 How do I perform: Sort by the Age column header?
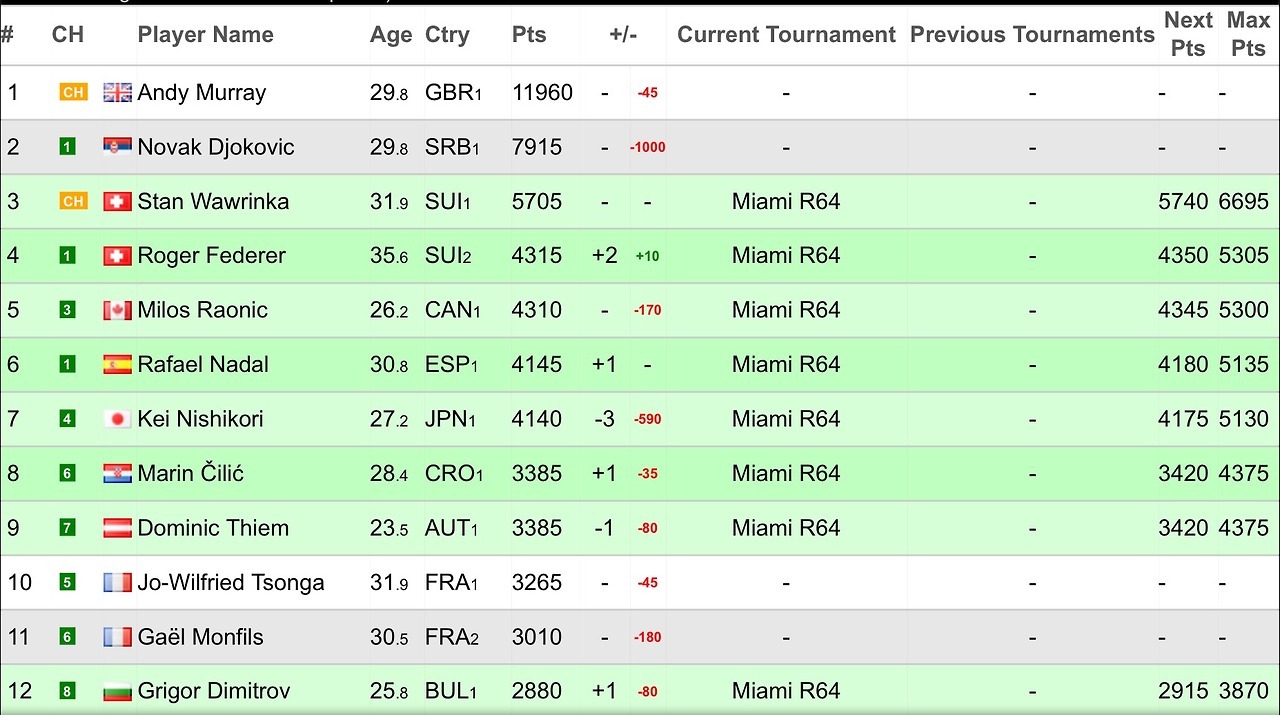[x=391, y=35]
